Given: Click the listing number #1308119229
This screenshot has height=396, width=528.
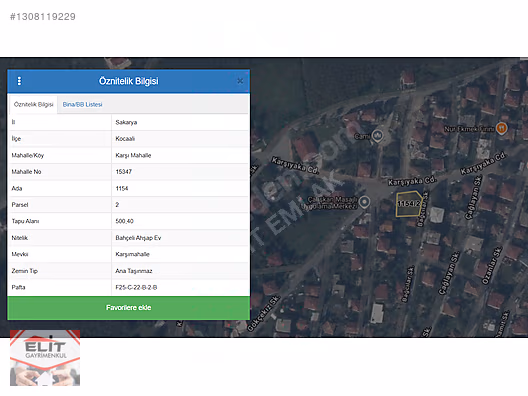Looking at the screenshot, I should (x=43, y=17).
